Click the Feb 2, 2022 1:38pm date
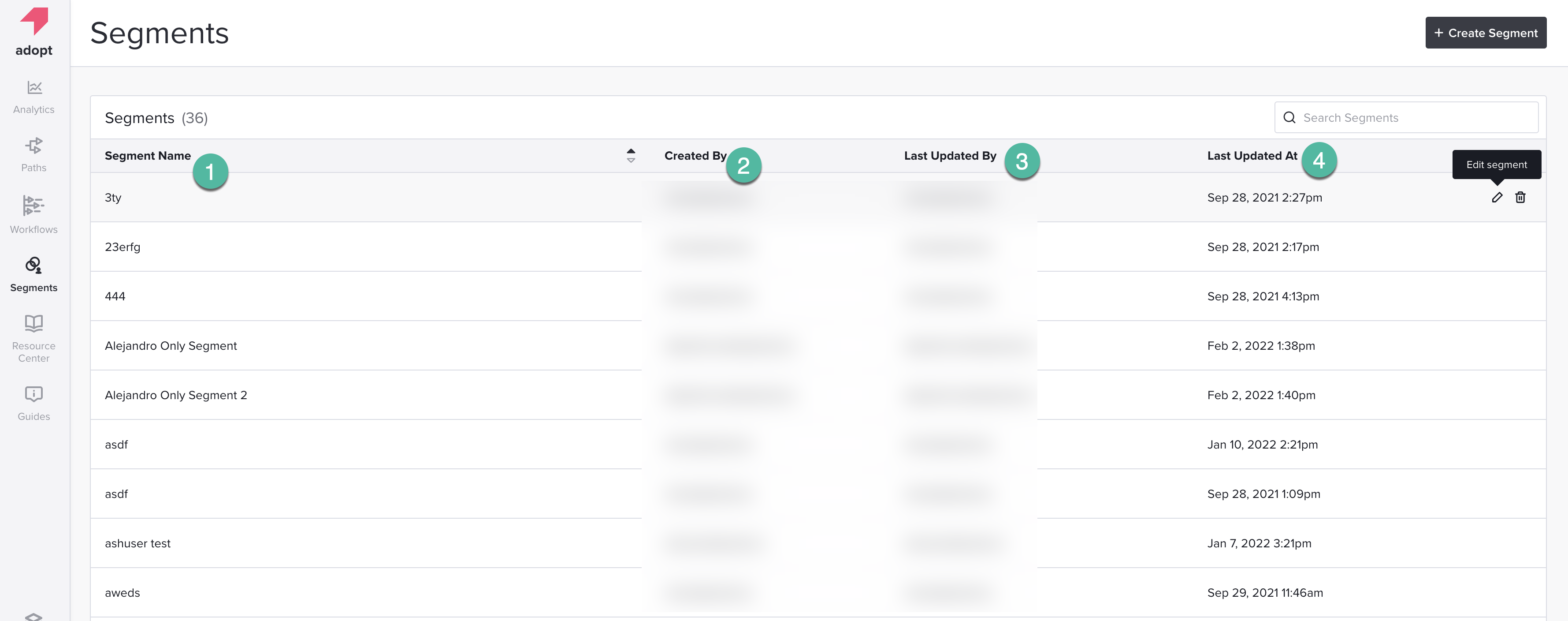 coord(1260,345)
